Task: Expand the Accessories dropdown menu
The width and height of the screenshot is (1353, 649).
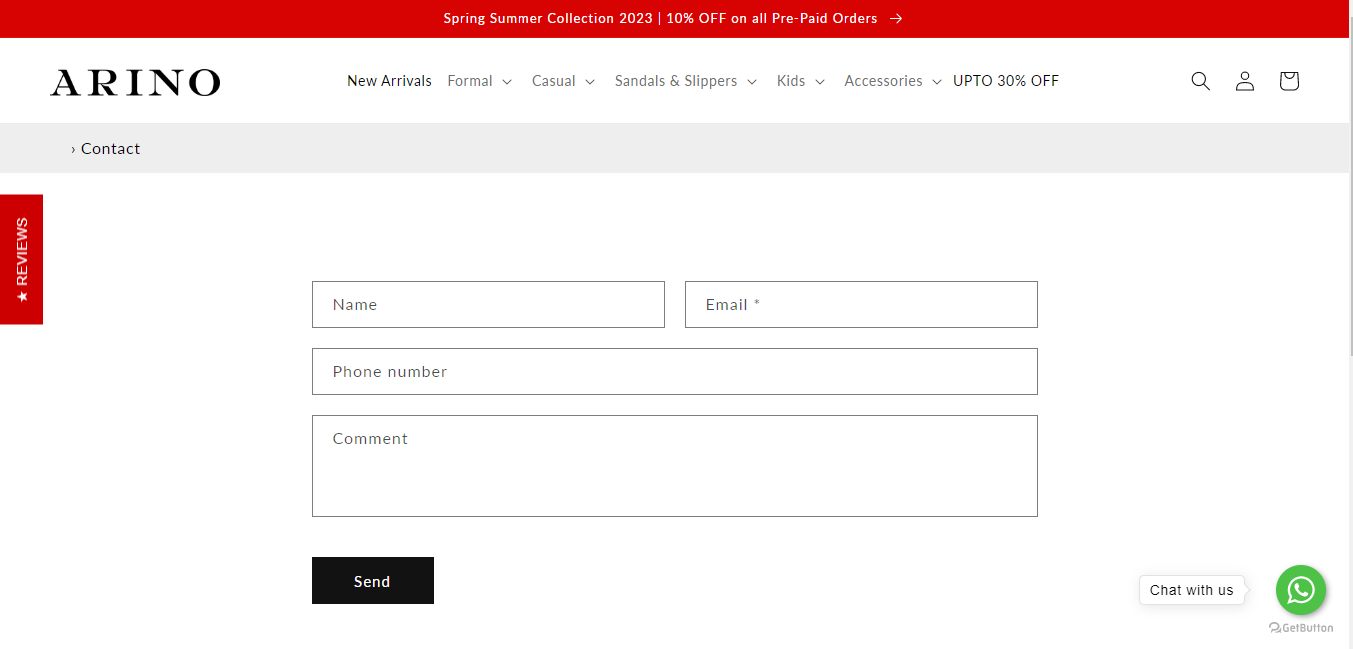Action: click(893, 81)
